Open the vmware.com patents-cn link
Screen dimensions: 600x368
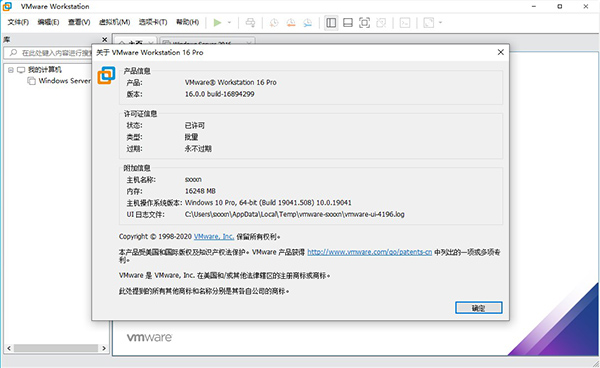click(x=370, y=252)
